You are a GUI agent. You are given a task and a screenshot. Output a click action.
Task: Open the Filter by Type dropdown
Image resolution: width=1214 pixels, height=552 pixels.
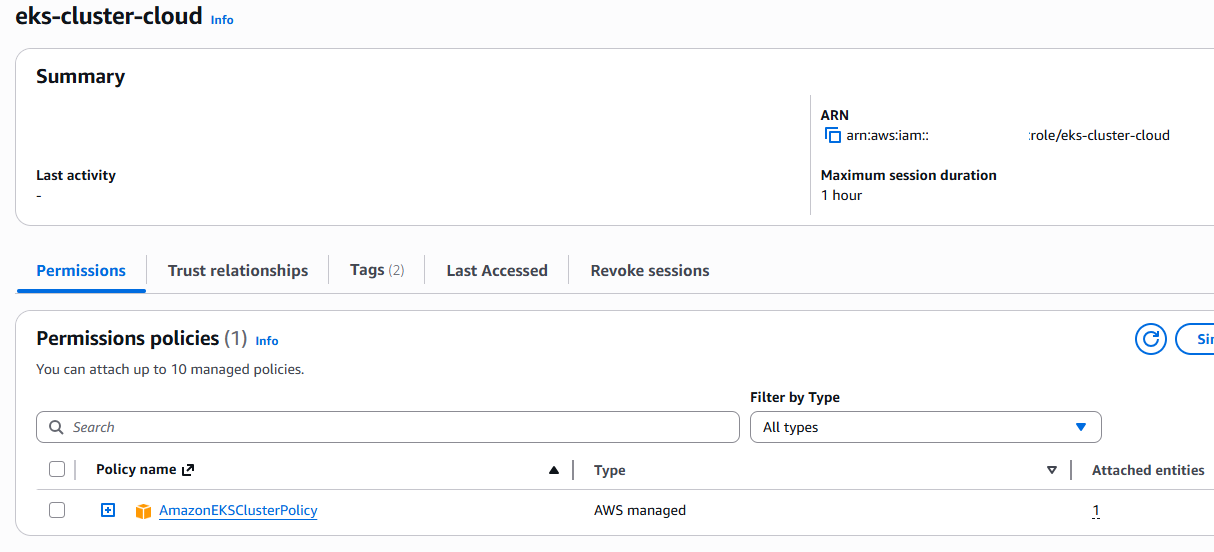click(x=925, y=427)
